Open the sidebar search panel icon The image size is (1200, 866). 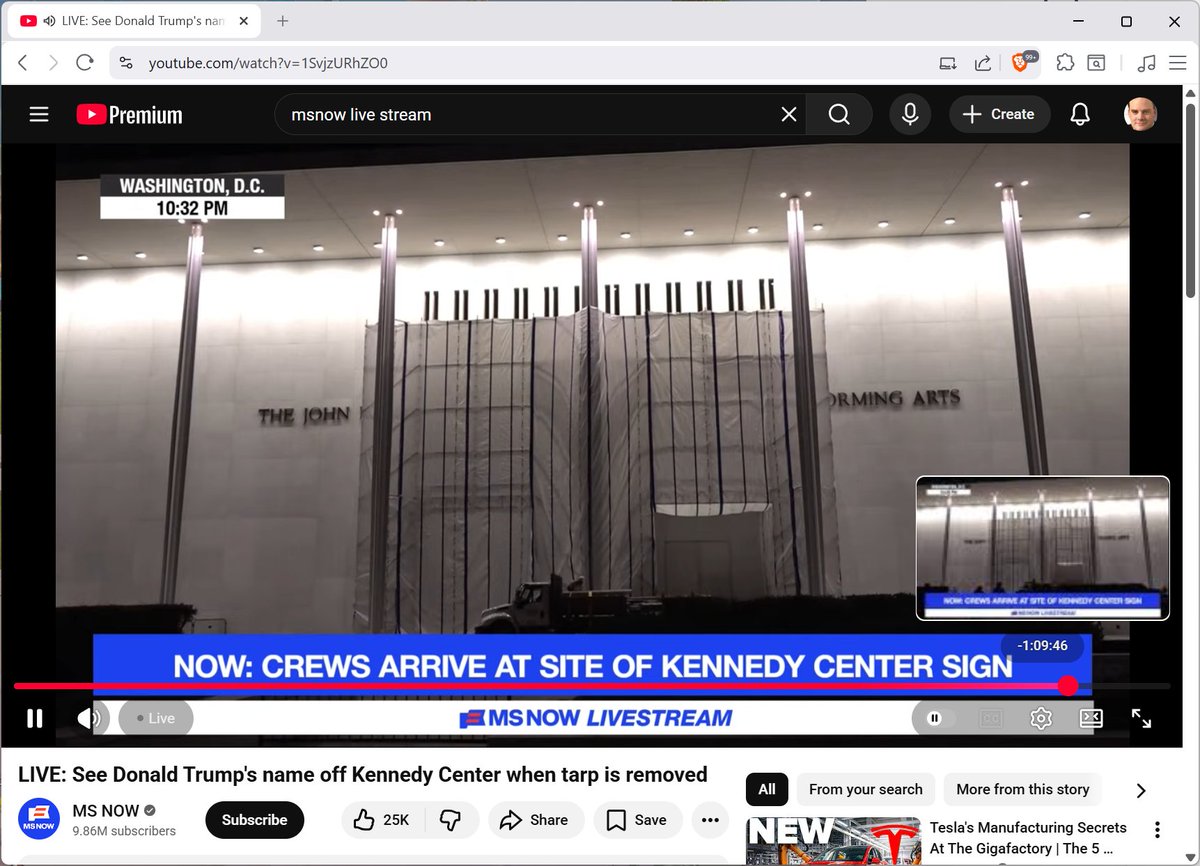[x=1097, y=63]
